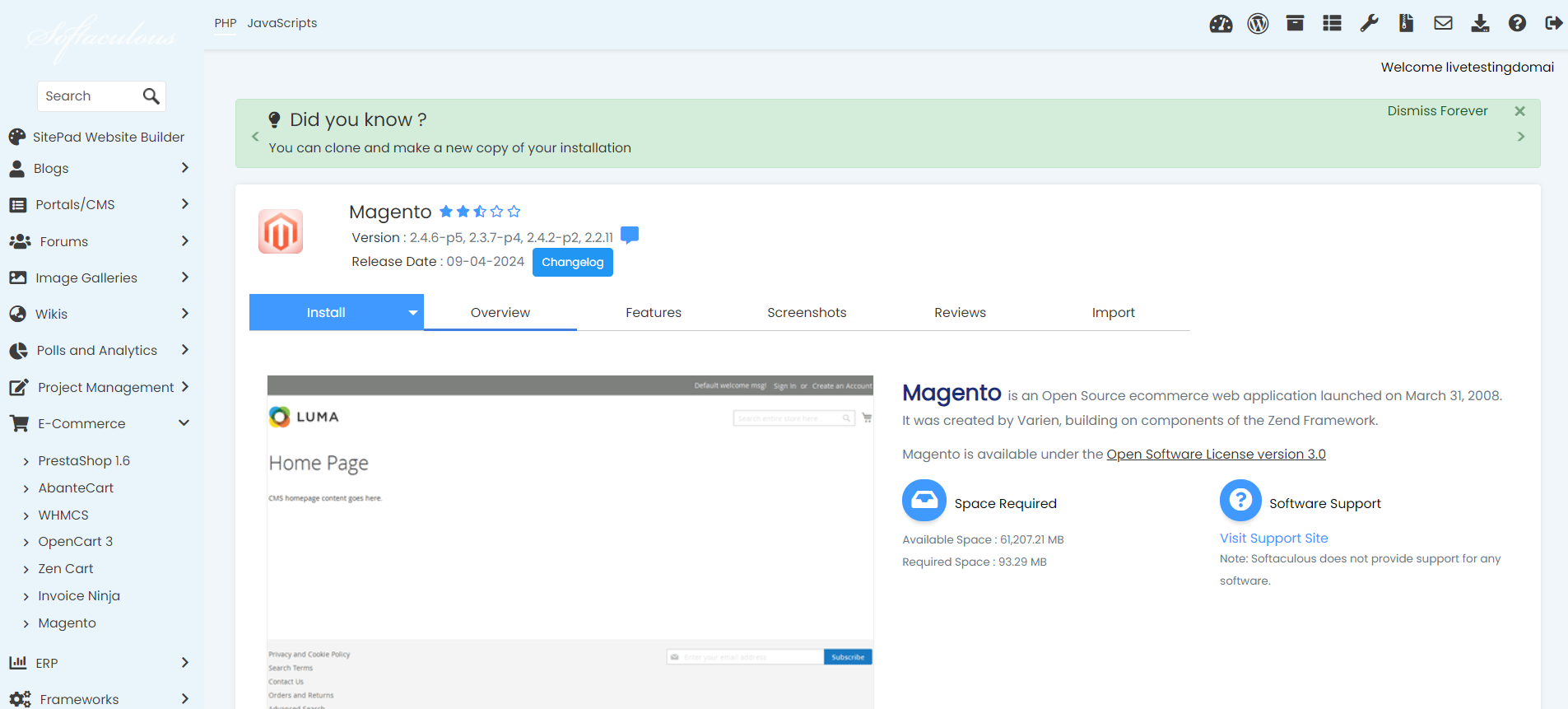Click the backups zip file icon
This screenshot has width=1568, height=709.
pos(1406,23)
